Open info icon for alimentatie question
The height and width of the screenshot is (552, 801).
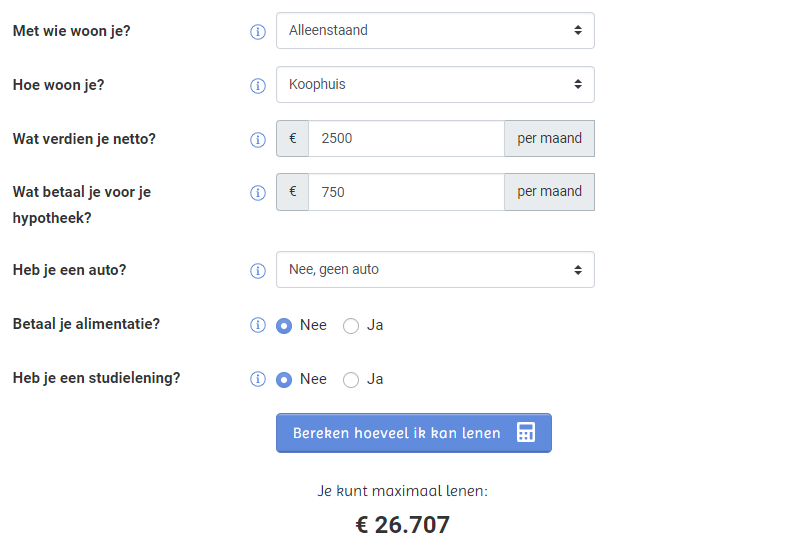click(x=257, y=325)
